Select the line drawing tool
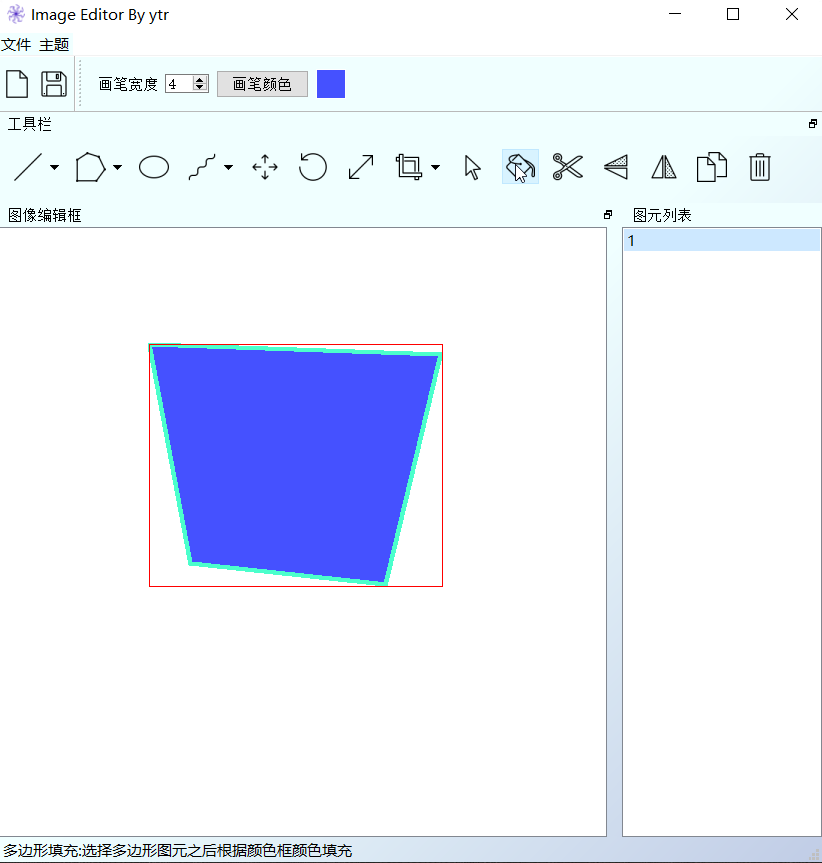Viewport: 822px width, 863px height. pyautogui.click(x=28, y=167)
